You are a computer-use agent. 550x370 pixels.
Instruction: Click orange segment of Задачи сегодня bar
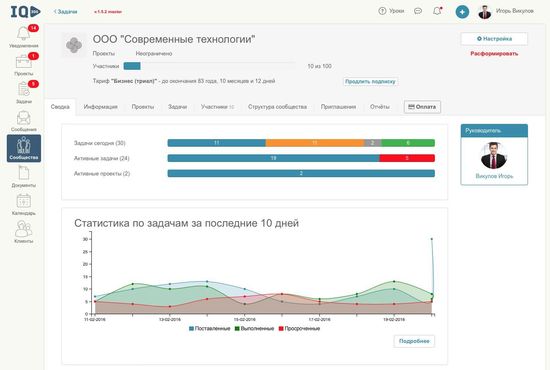click(x=315, y=143)
